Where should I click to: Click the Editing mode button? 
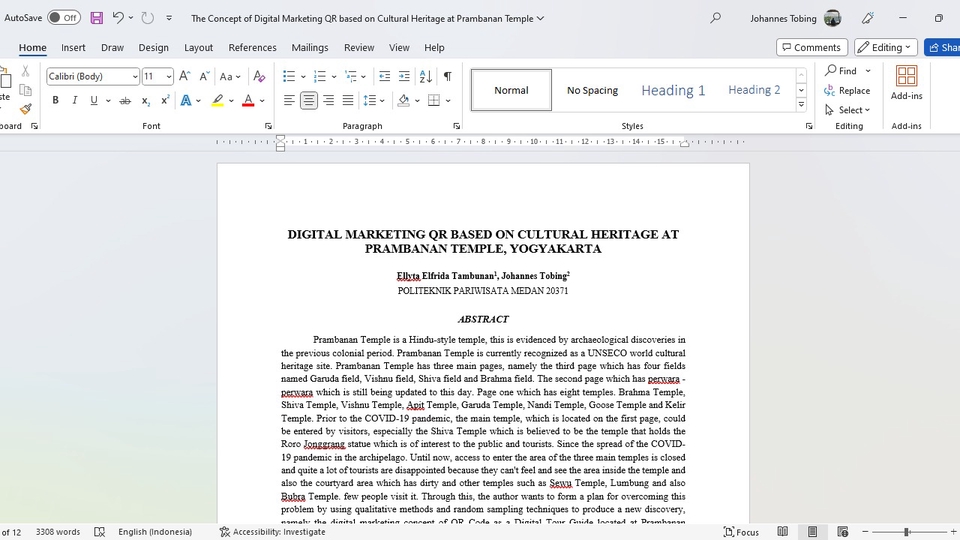click(x=886, y=47)
